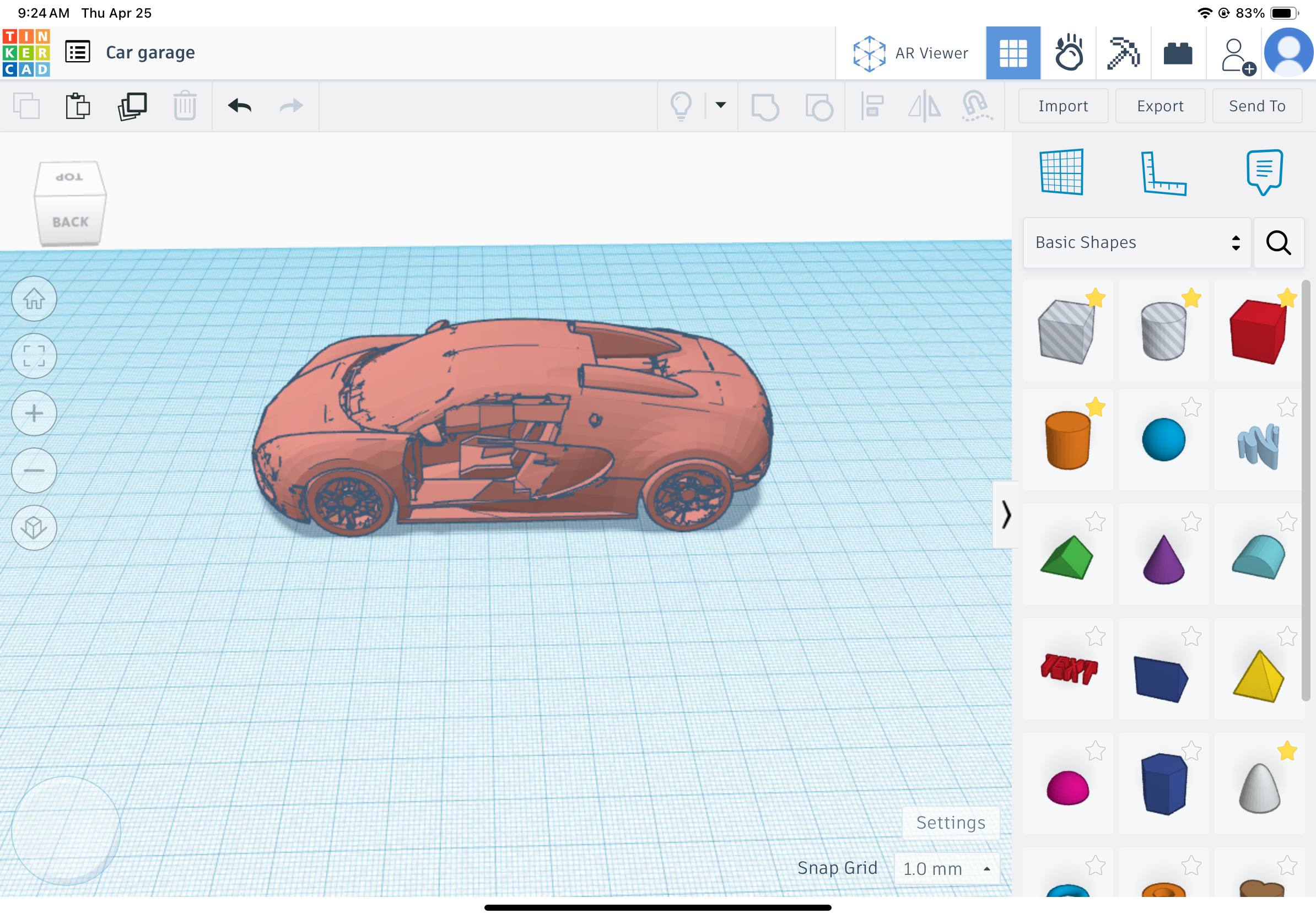The image size is (1316, 919).
Task: Click Fit all in view button
Action: [34, 356]
